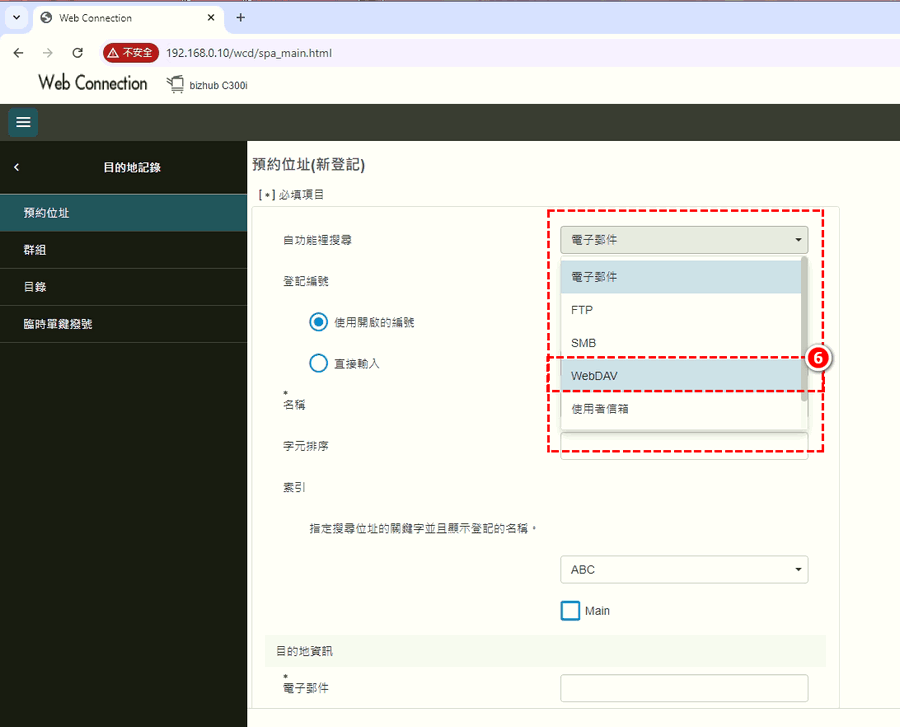
Task: Select the 直接輸入 radio button
Action: pos(318,363)
